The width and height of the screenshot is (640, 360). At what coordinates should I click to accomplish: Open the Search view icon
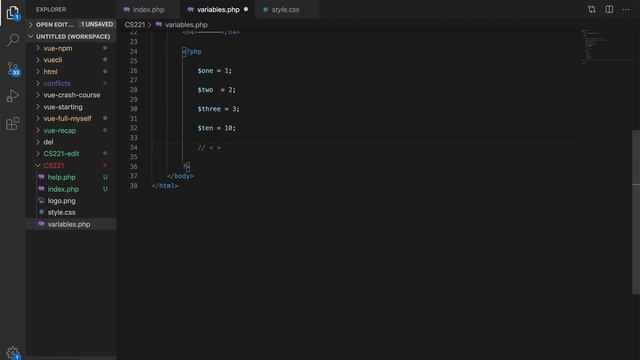tap(13, 40)
